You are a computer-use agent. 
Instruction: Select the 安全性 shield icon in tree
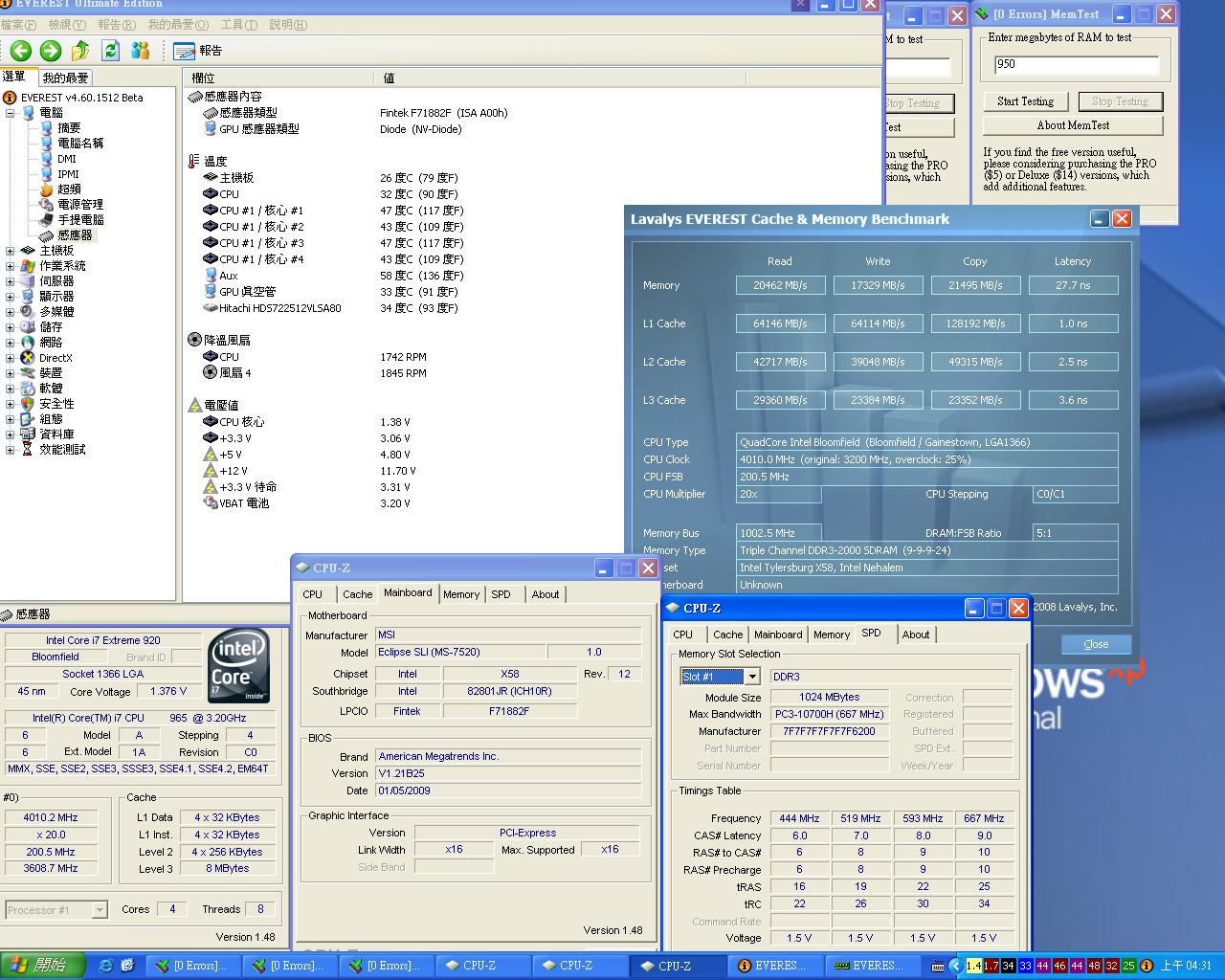(28, 404)
